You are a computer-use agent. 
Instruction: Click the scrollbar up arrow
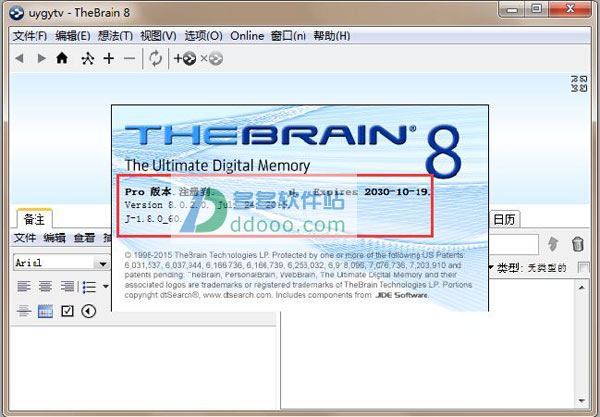click(582, 287)
